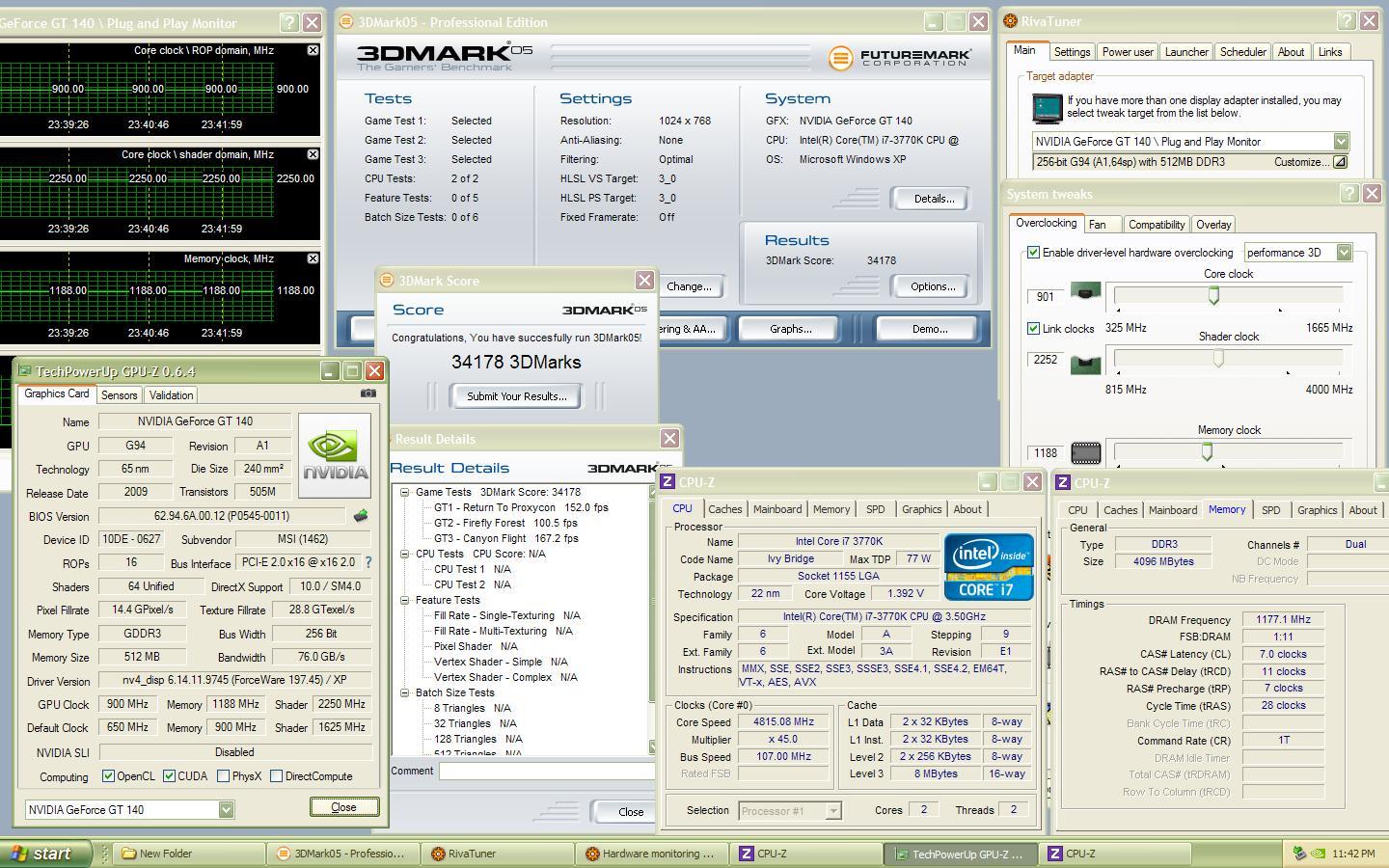
Task: Collapse CPU Tests tree node
Action: [405, 554]
